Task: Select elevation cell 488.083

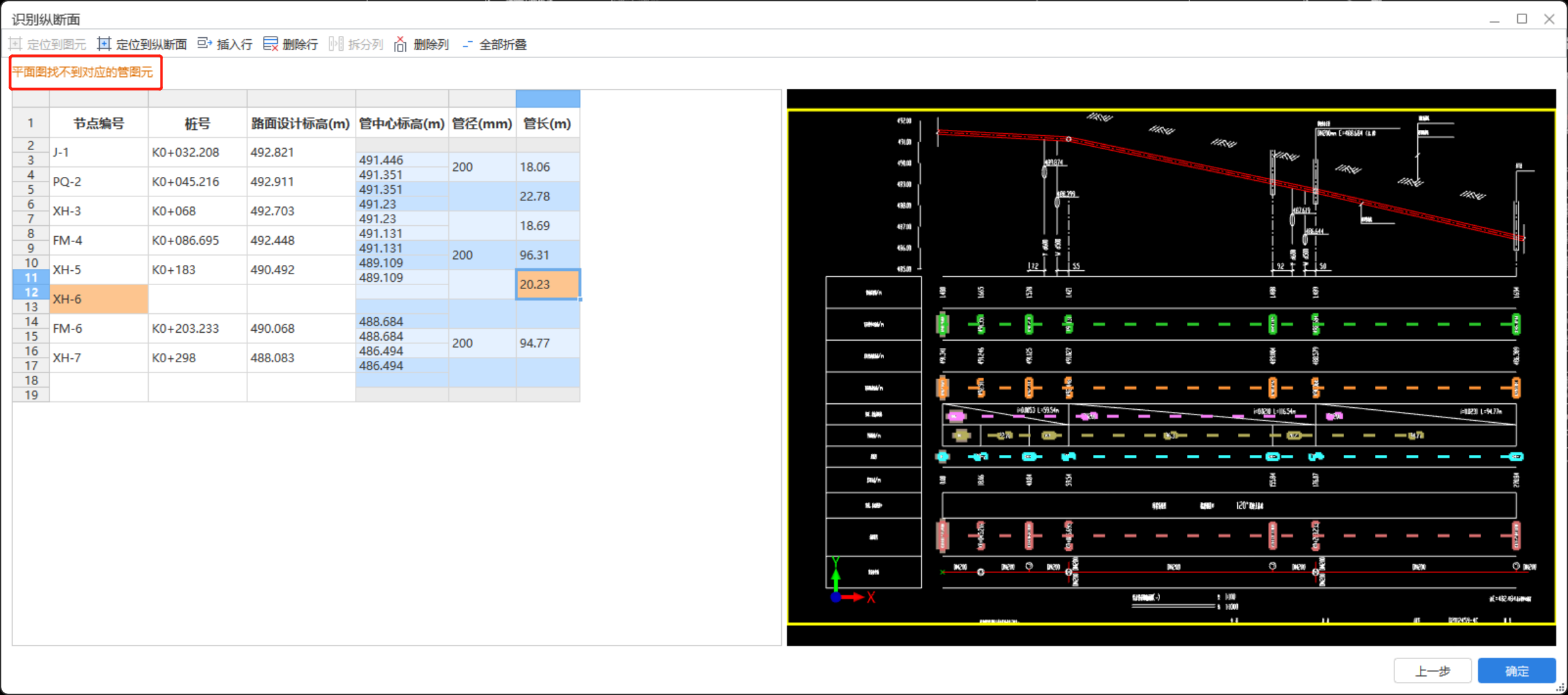Action: click(x=301, y=358)
